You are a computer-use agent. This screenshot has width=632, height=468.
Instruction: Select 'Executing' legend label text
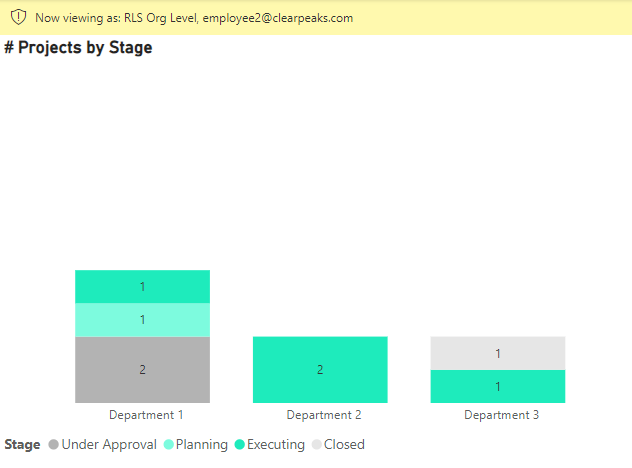point(276,445)
